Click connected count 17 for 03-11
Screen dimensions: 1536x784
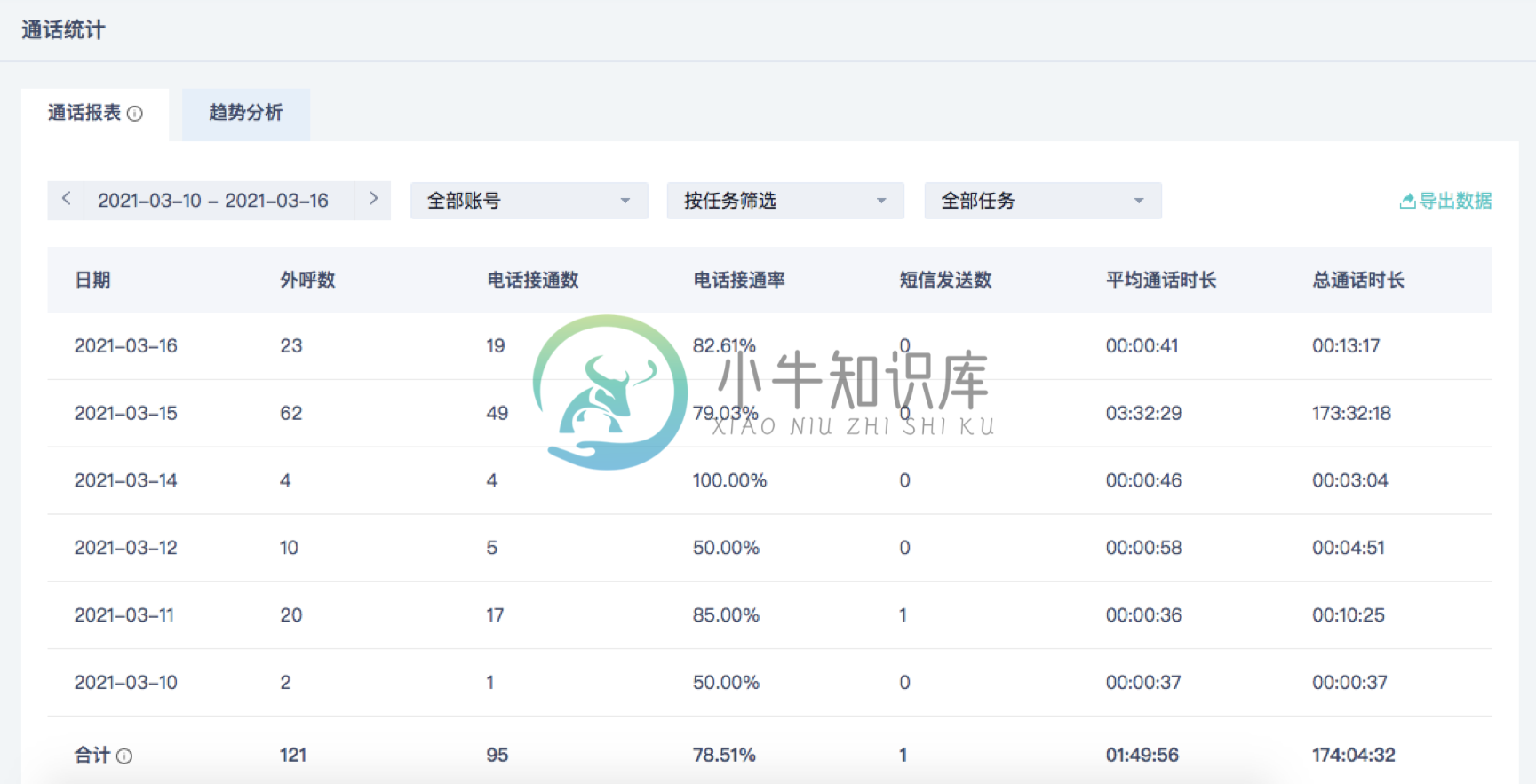tap(496, 615)
